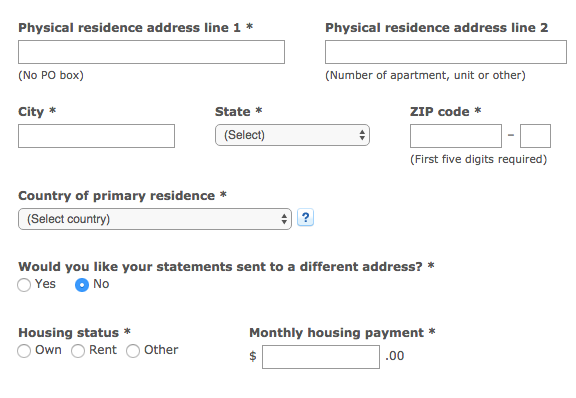
Task: Click into the City text box
Action: [96, 136]
